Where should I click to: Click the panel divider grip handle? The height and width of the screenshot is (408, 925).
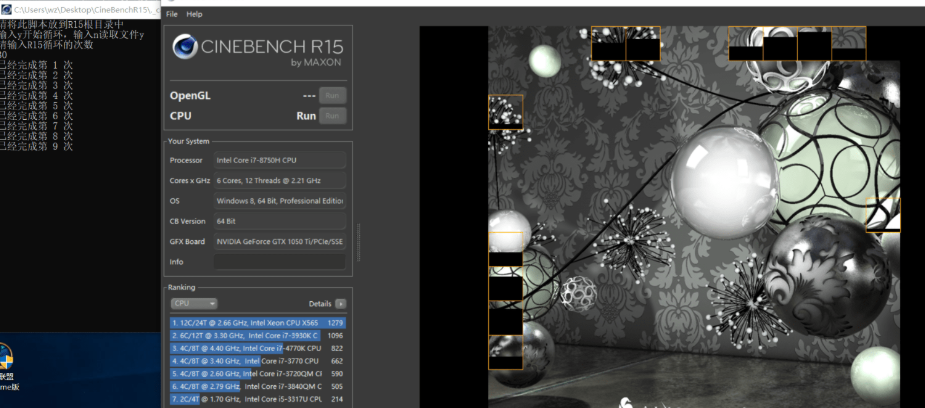[x=358, y=240]
